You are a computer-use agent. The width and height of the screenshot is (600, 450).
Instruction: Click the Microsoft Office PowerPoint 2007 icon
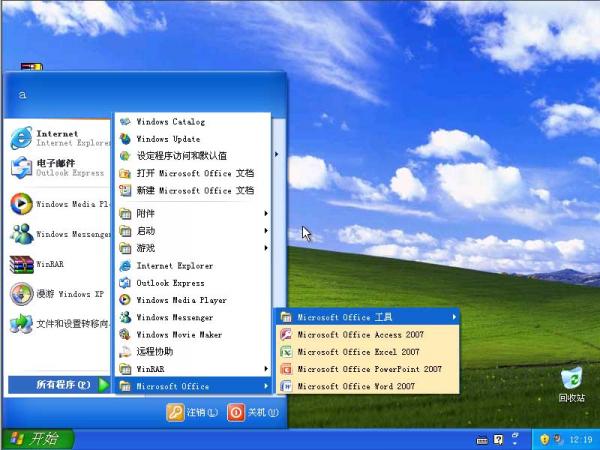tap(286, 369)
